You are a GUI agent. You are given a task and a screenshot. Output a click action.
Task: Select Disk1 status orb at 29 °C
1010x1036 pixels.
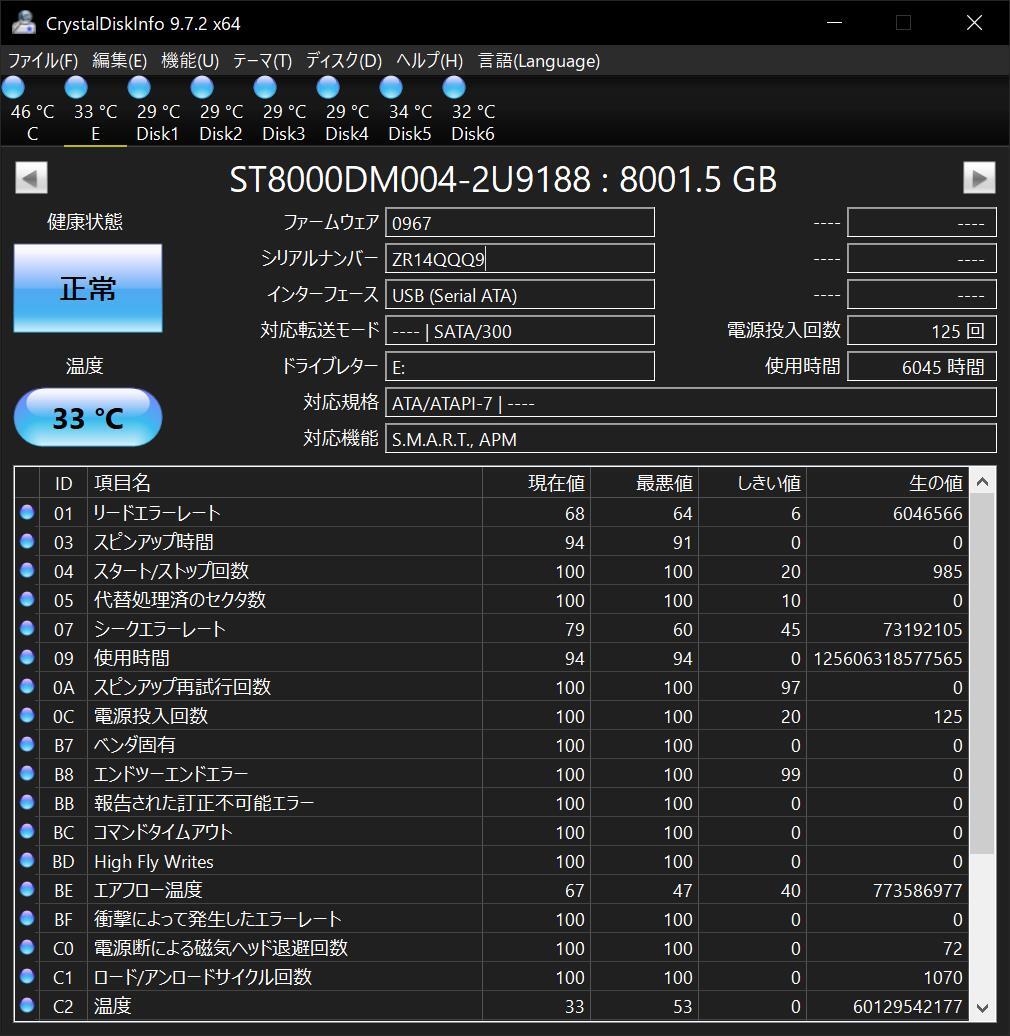[139, 88]
